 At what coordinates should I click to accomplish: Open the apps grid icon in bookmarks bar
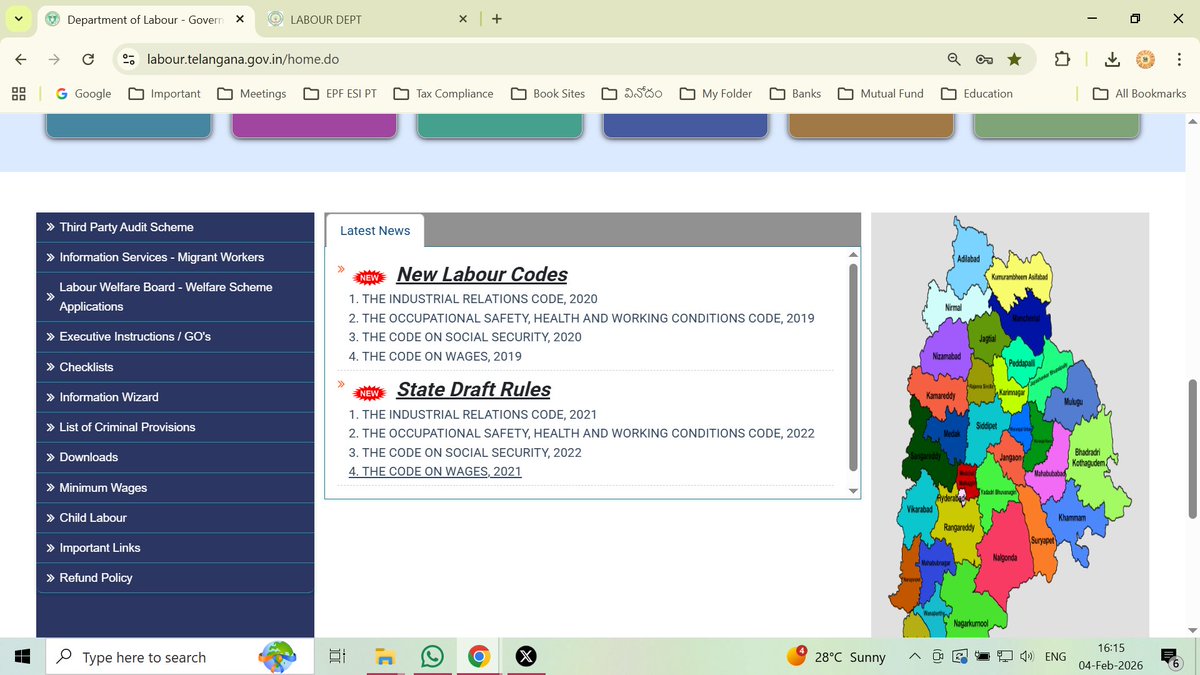pos(18,93)
